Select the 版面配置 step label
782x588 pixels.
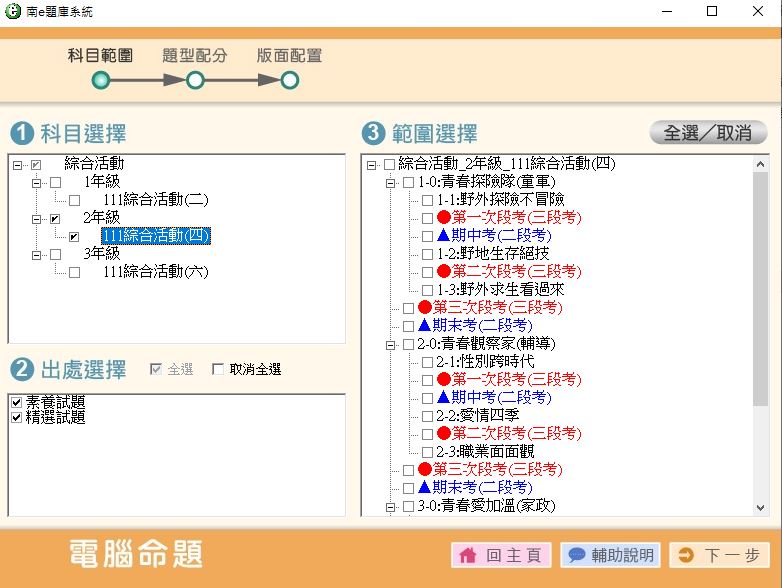click(x=289, y=55)
